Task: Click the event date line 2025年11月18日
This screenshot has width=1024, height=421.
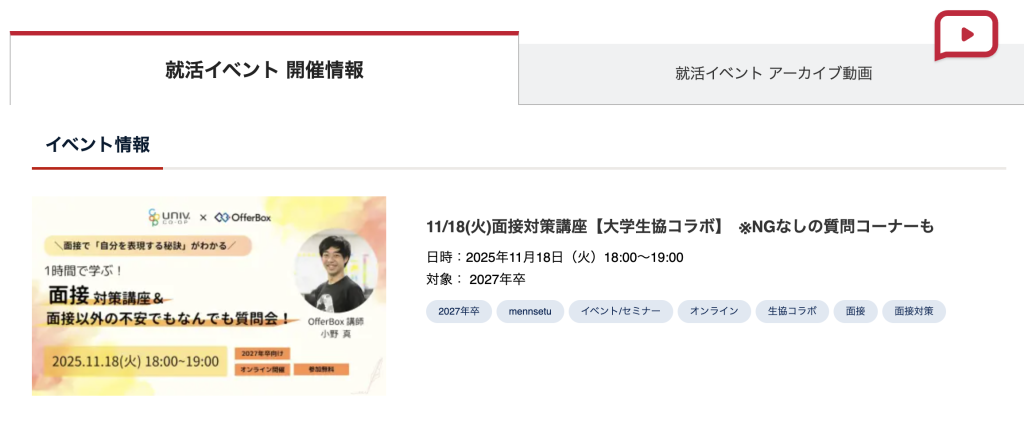Action: [x=554, y=257]
